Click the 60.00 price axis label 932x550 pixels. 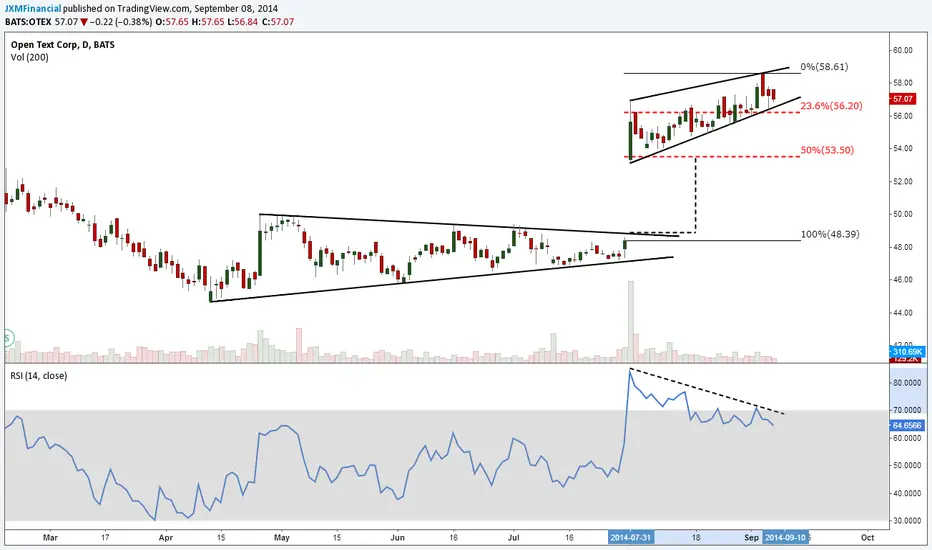903,51
